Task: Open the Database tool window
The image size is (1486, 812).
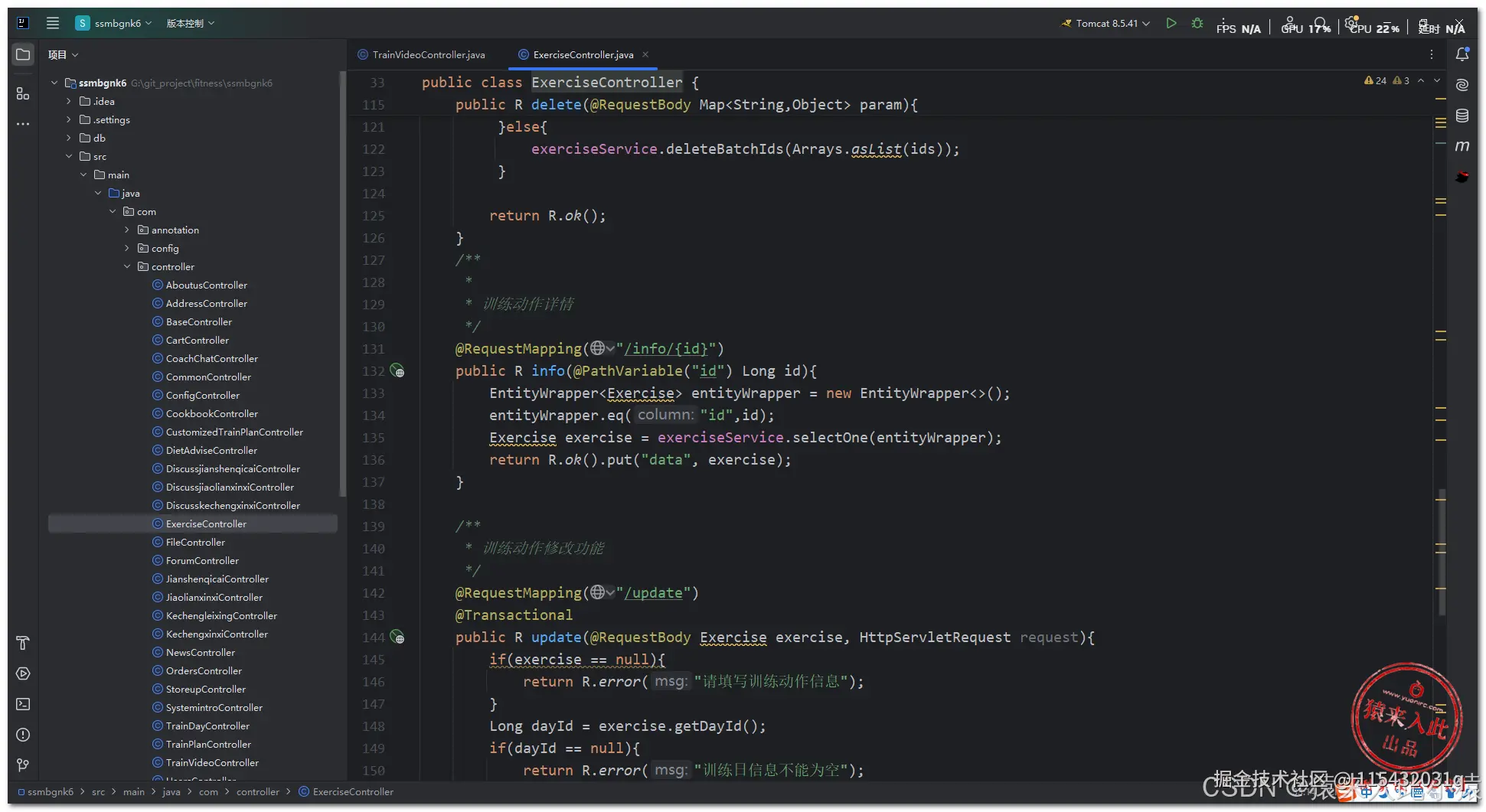Action: (x=1462, y=116)
